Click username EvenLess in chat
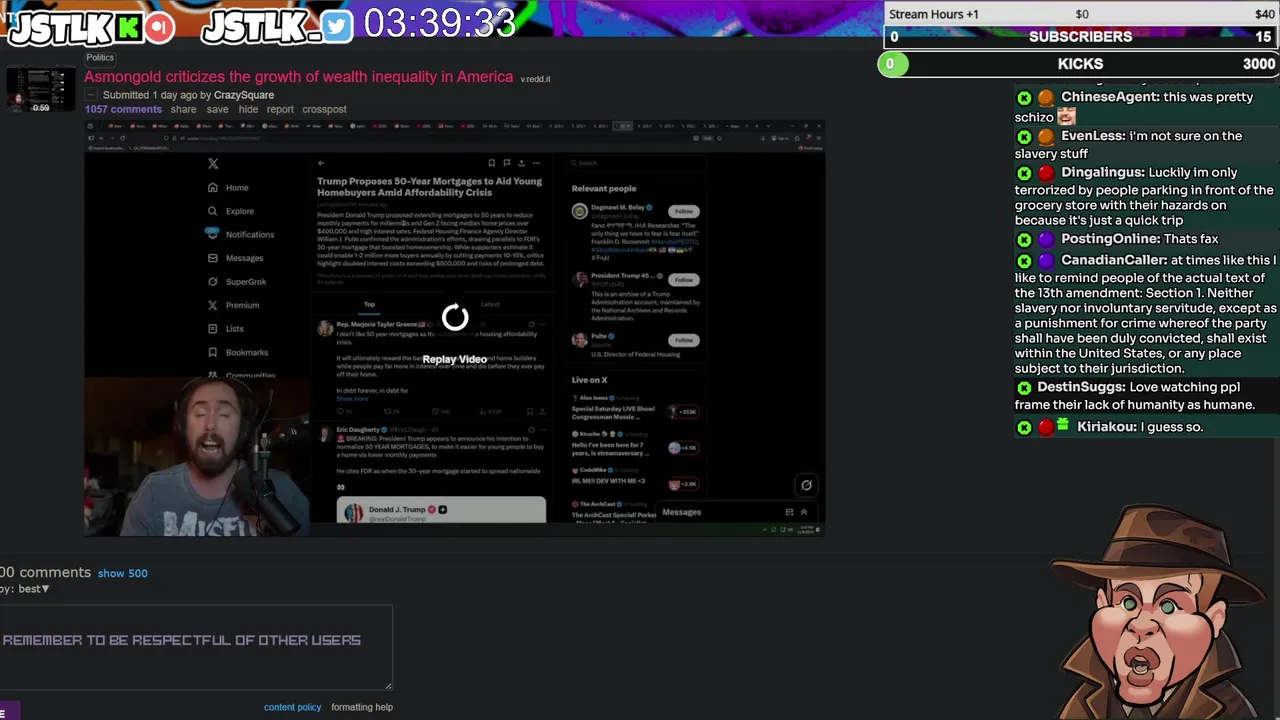Image resolution: width=1280 pixels, height=720 pixels. 1093,136
